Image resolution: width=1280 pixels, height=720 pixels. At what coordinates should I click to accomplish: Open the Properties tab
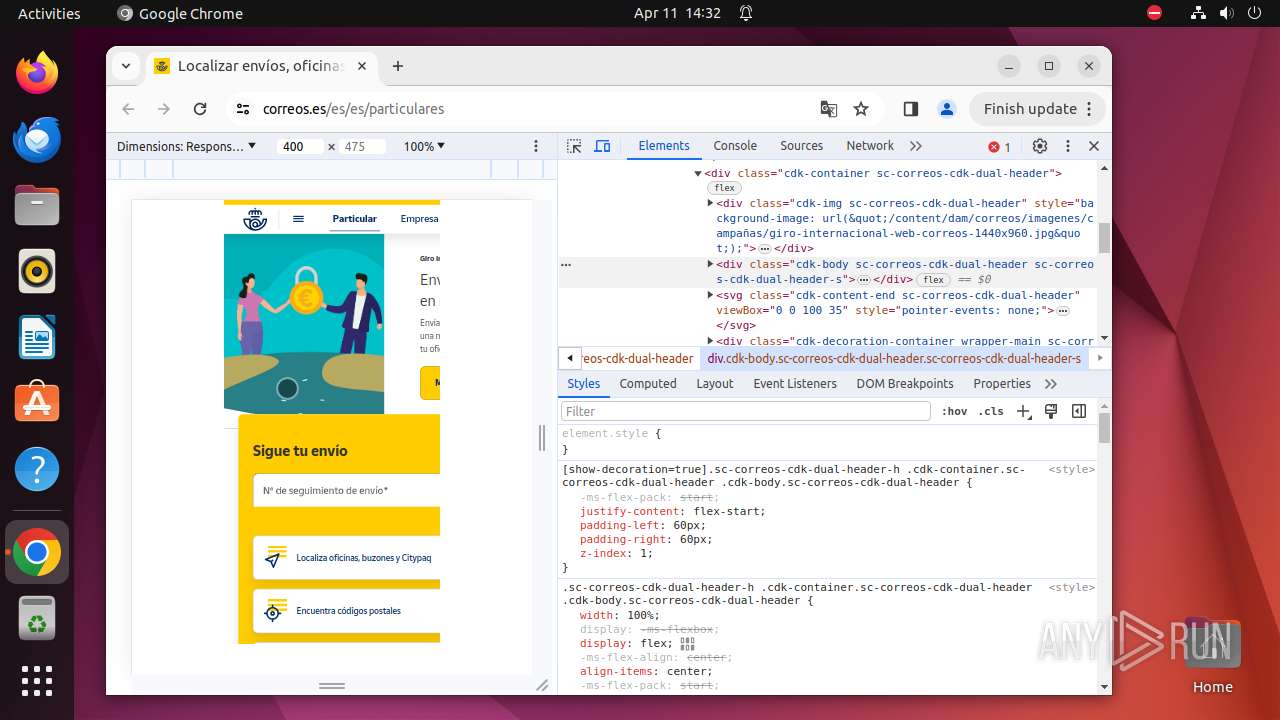(x=1002, y=384)
